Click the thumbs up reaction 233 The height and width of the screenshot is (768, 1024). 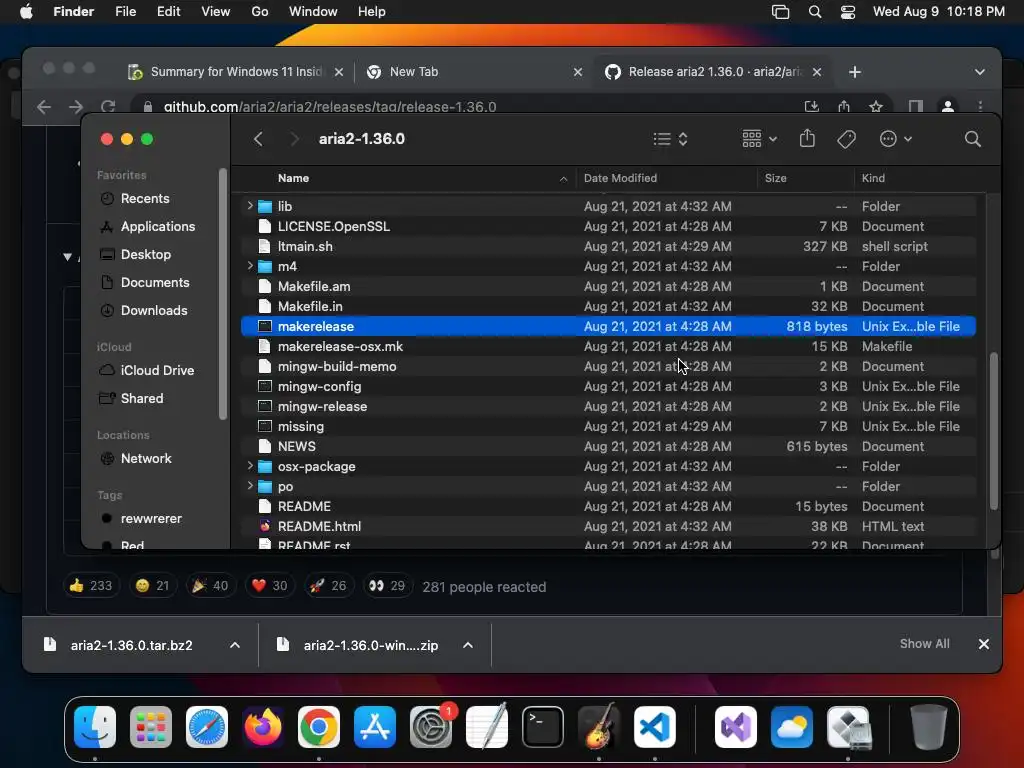pos(91,586)
